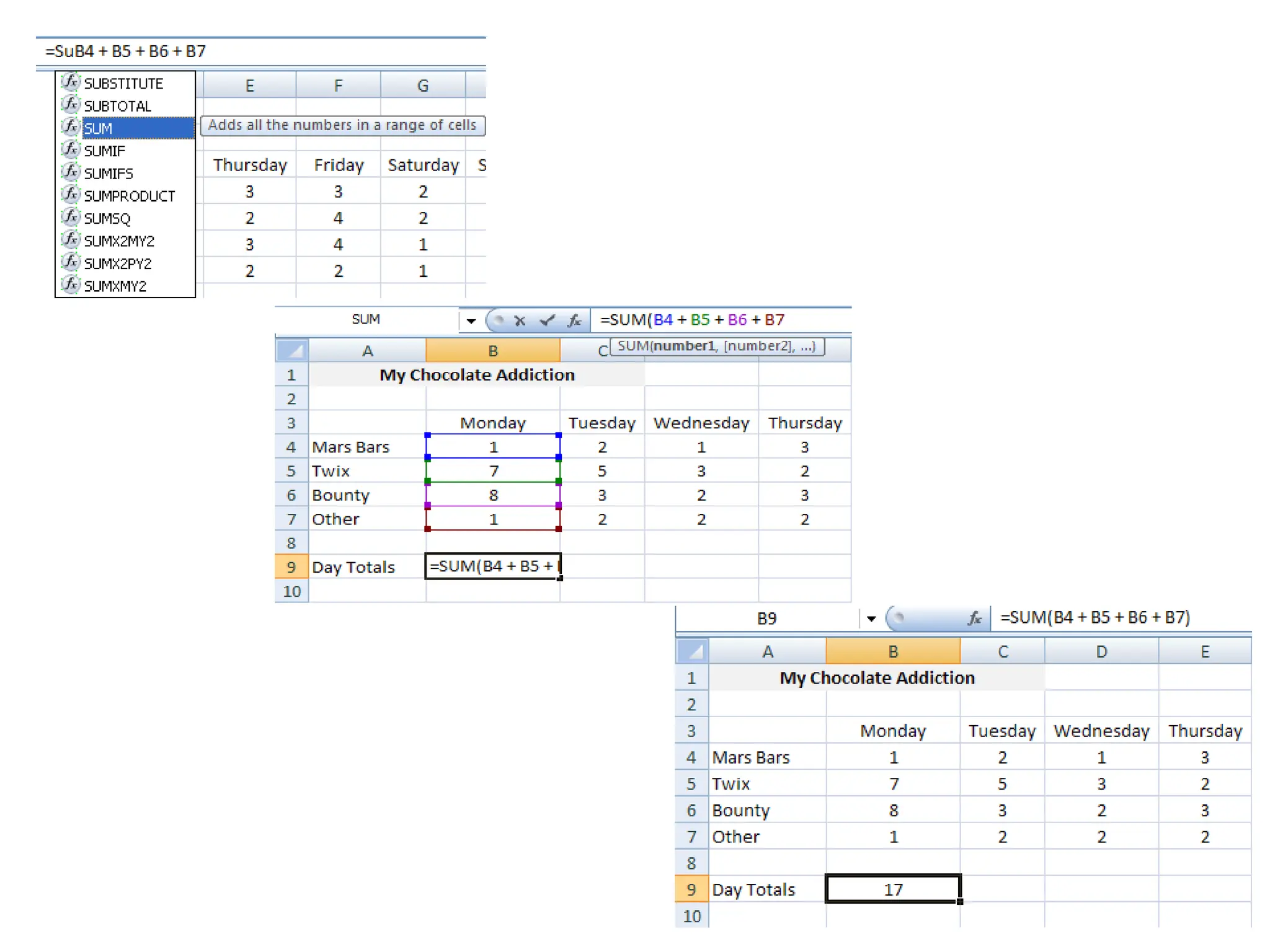Click the B9 name box field
The image size is (1270, 952).
(x=766, y=618)
